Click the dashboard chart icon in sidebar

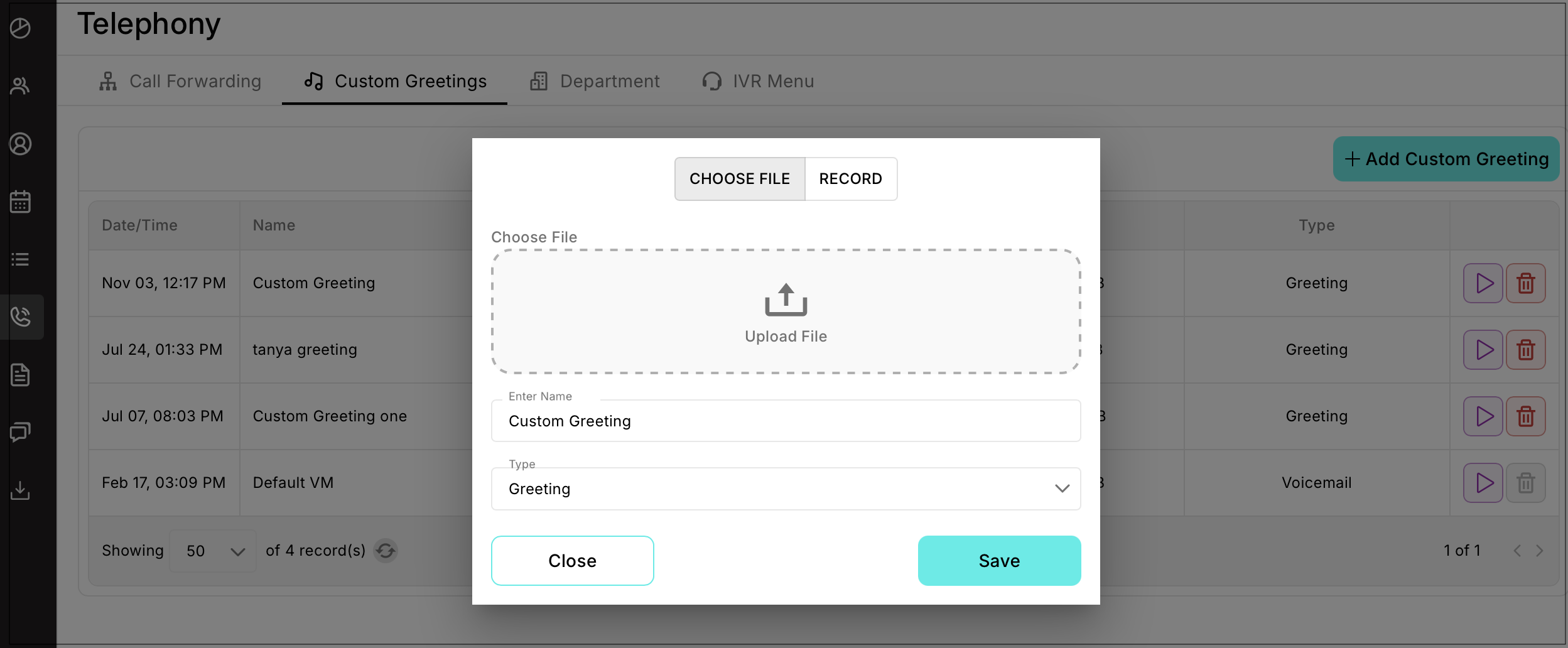pyautogui.click(x=20, y=28)
